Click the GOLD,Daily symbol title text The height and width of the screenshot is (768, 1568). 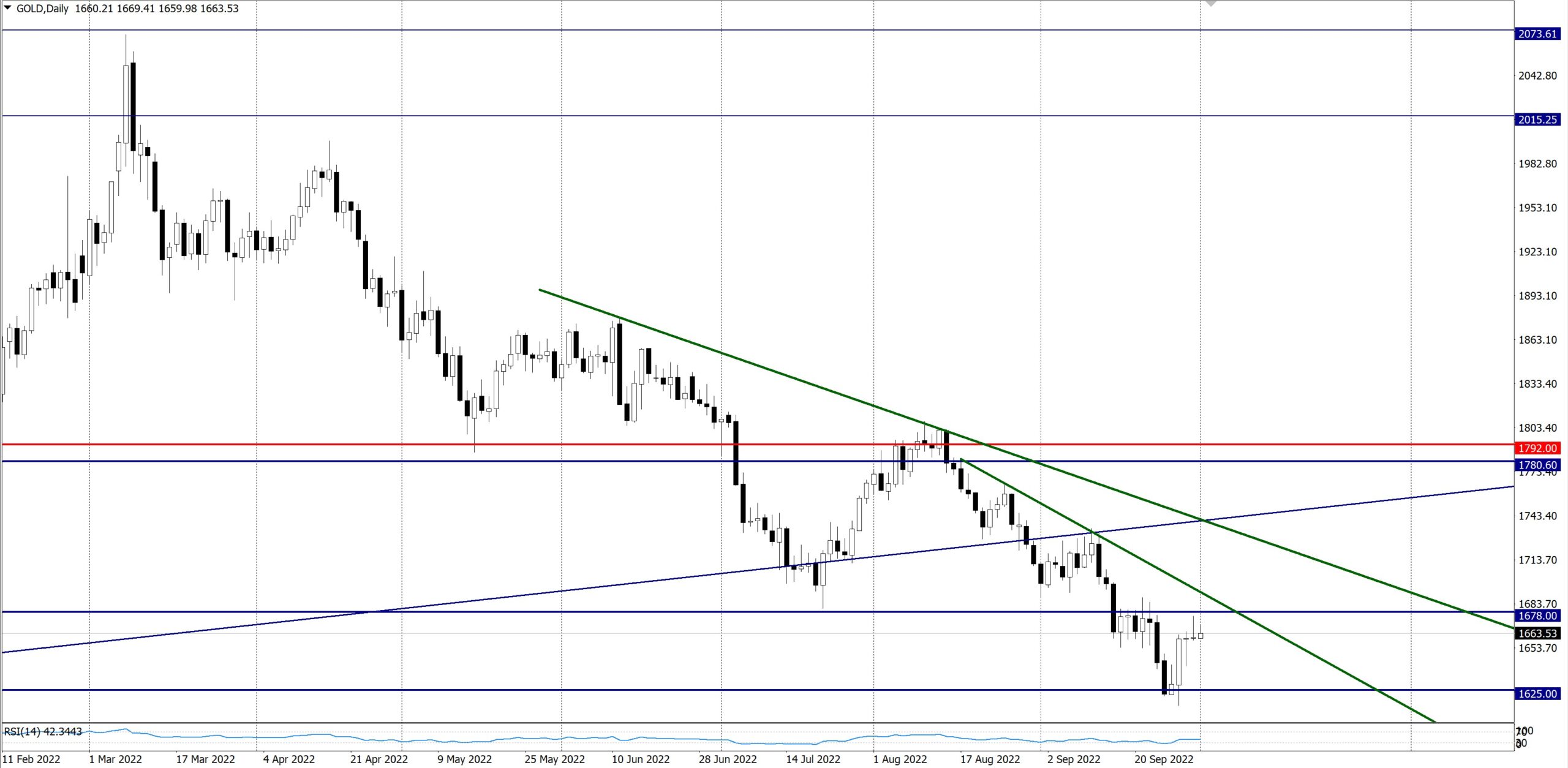tap(42, 9)
